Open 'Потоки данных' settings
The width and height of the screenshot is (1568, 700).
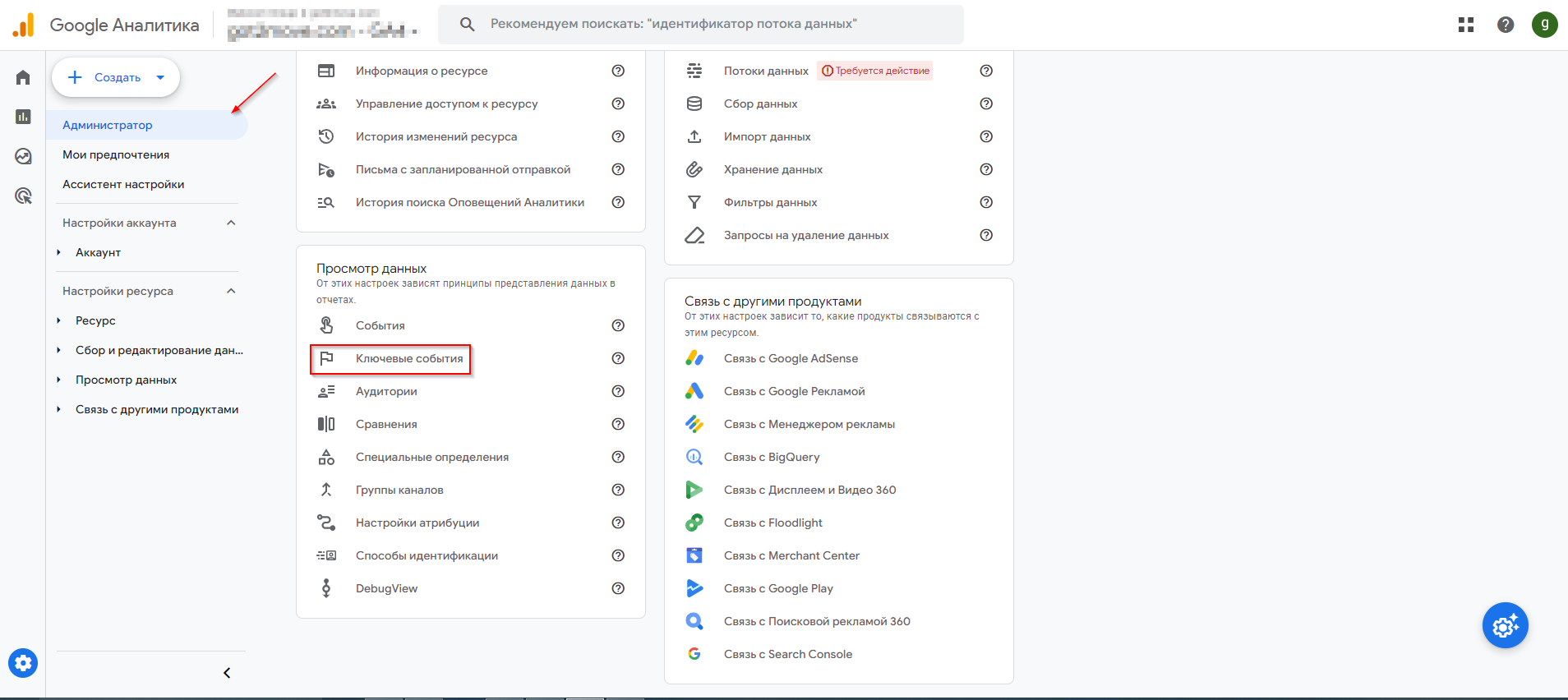(x=766, y=71)
